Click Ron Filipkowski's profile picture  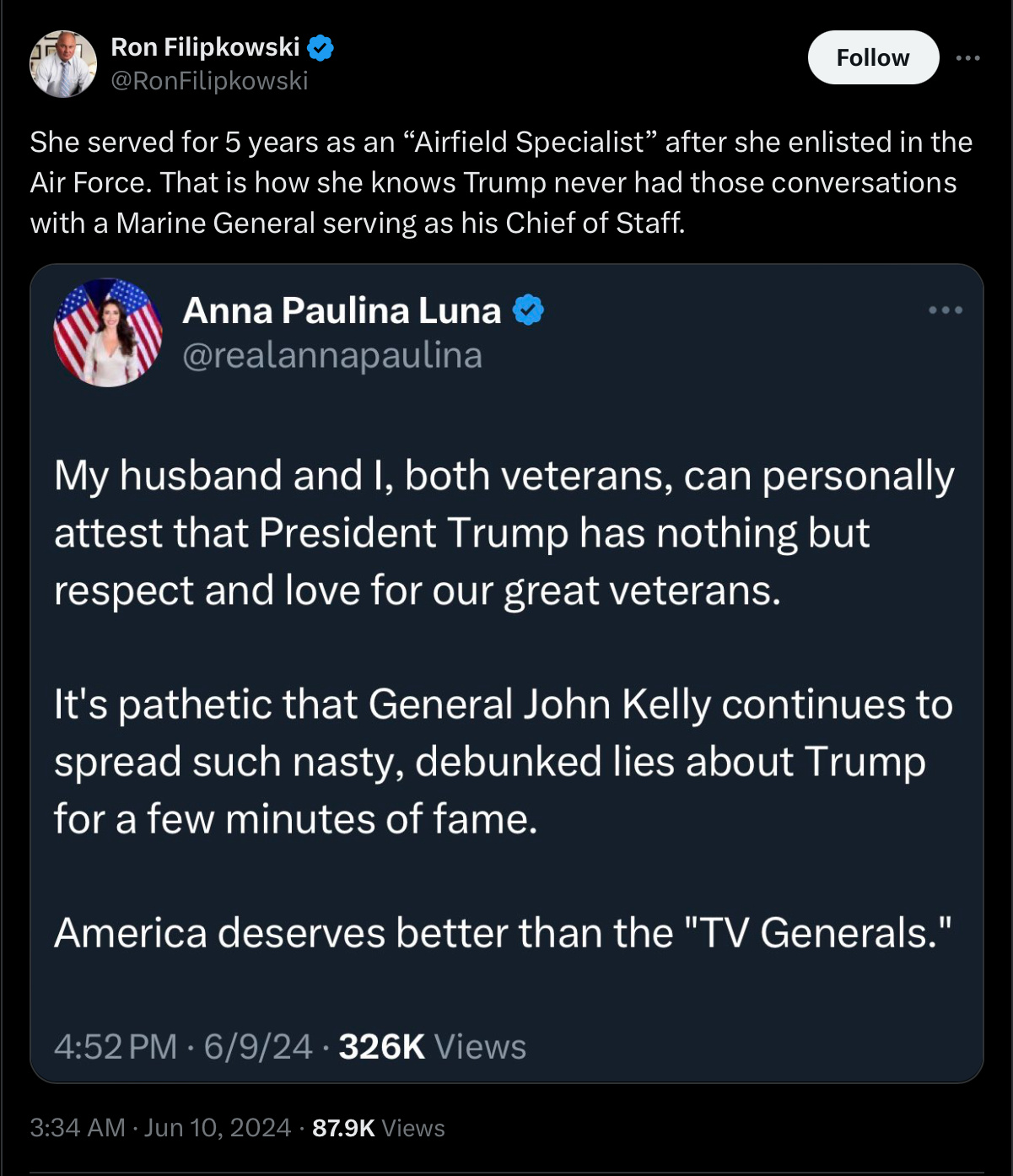63,64
